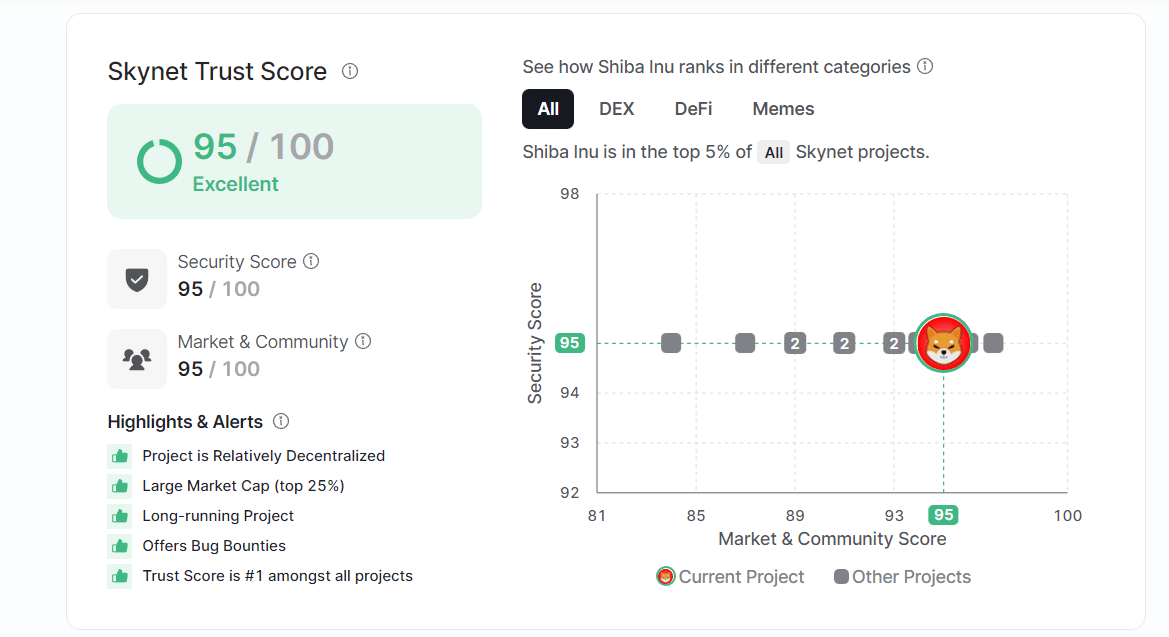Open the Security Score info tooltip icon

coord(311,261)
